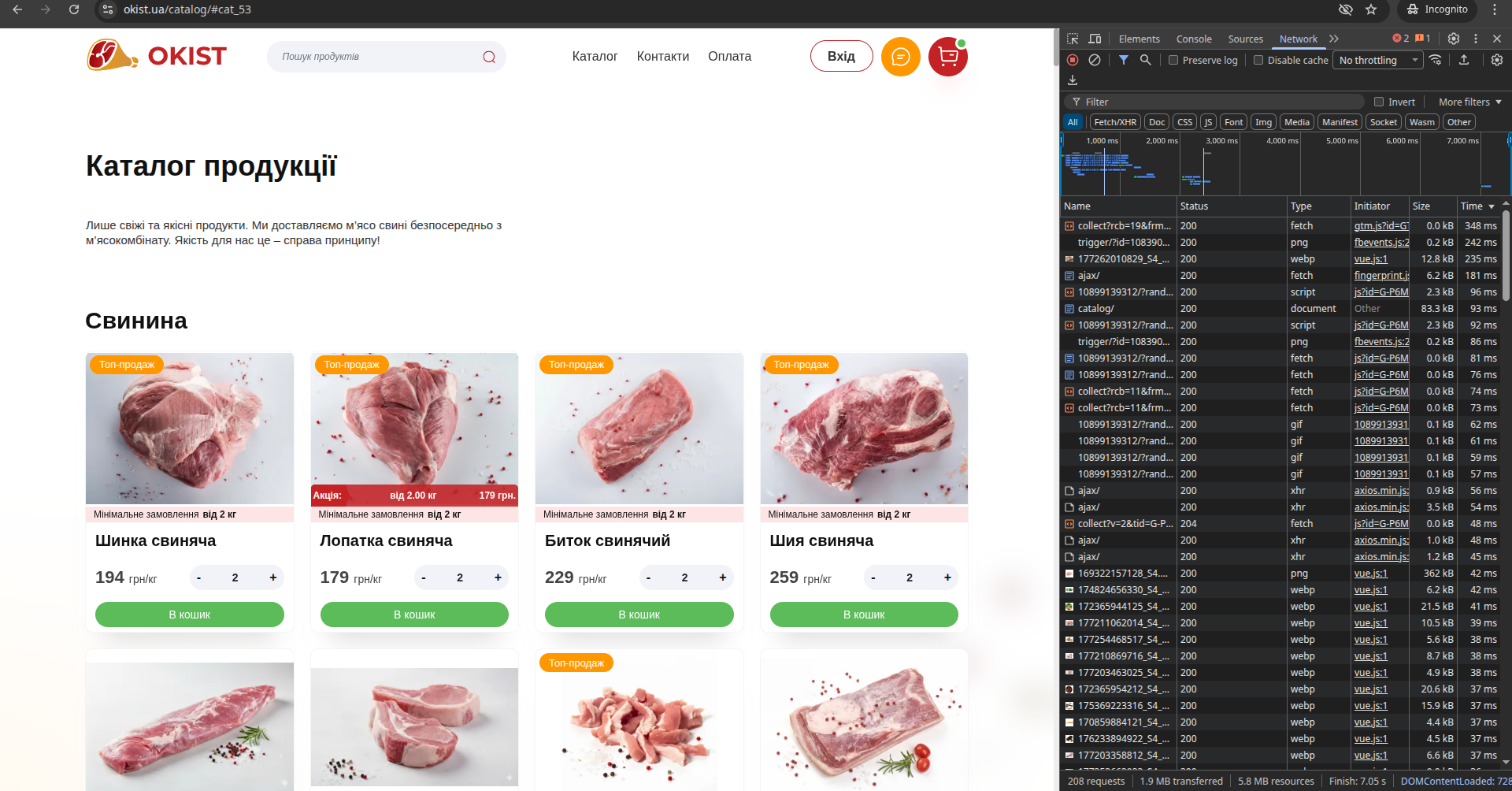The width and height of the screenshot is (1512, 791).
Task: Open the Каталог menu item
Action: (x=595, y=57)
